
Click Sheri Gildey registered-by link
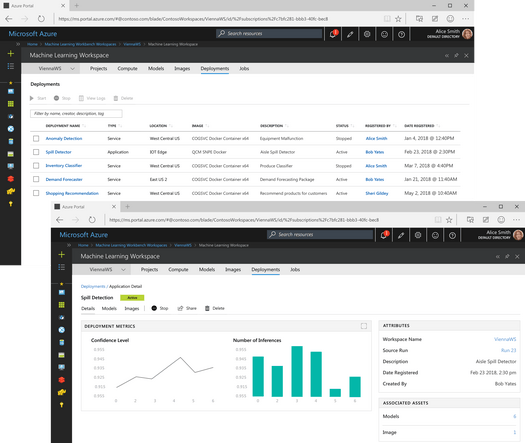[x=377, y=193]
